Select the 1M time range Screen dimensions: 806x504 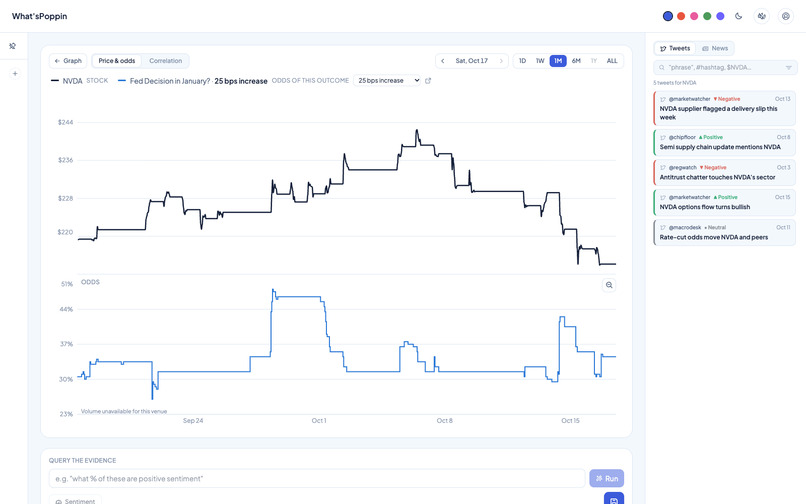pyautogui.click(x=558, y=61)
